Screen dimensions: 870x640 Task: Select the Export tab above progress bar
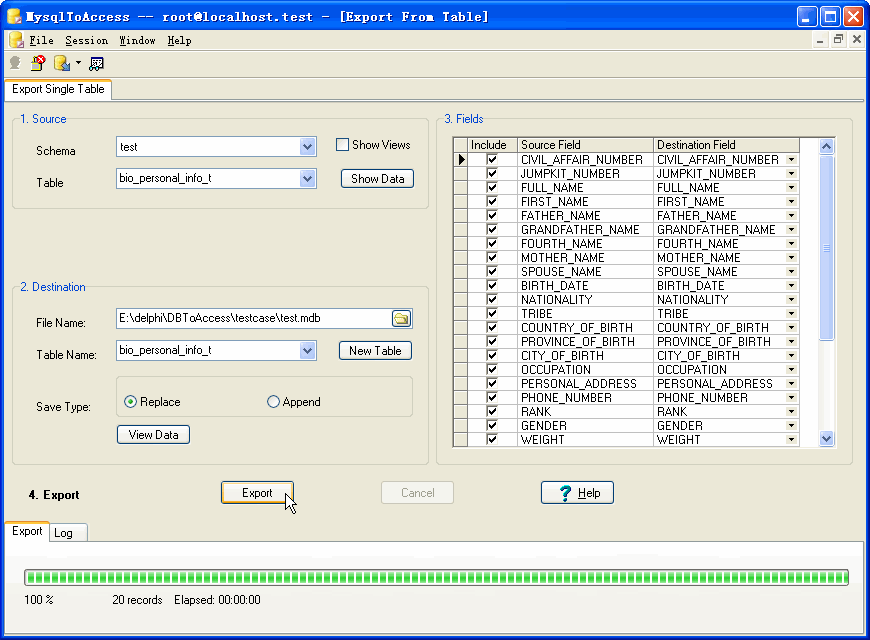tap(27, 531)
